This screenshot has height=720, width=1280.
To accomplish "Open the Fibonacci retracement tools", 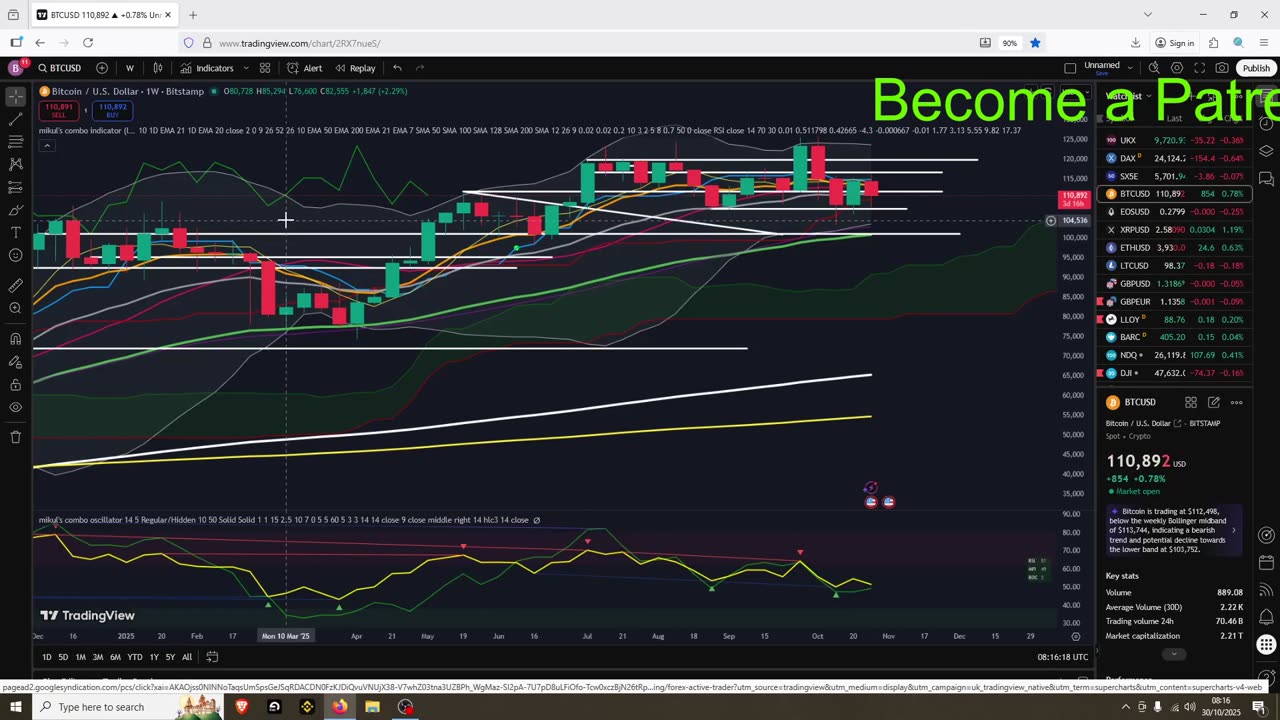I will click(x=15, y=141).
